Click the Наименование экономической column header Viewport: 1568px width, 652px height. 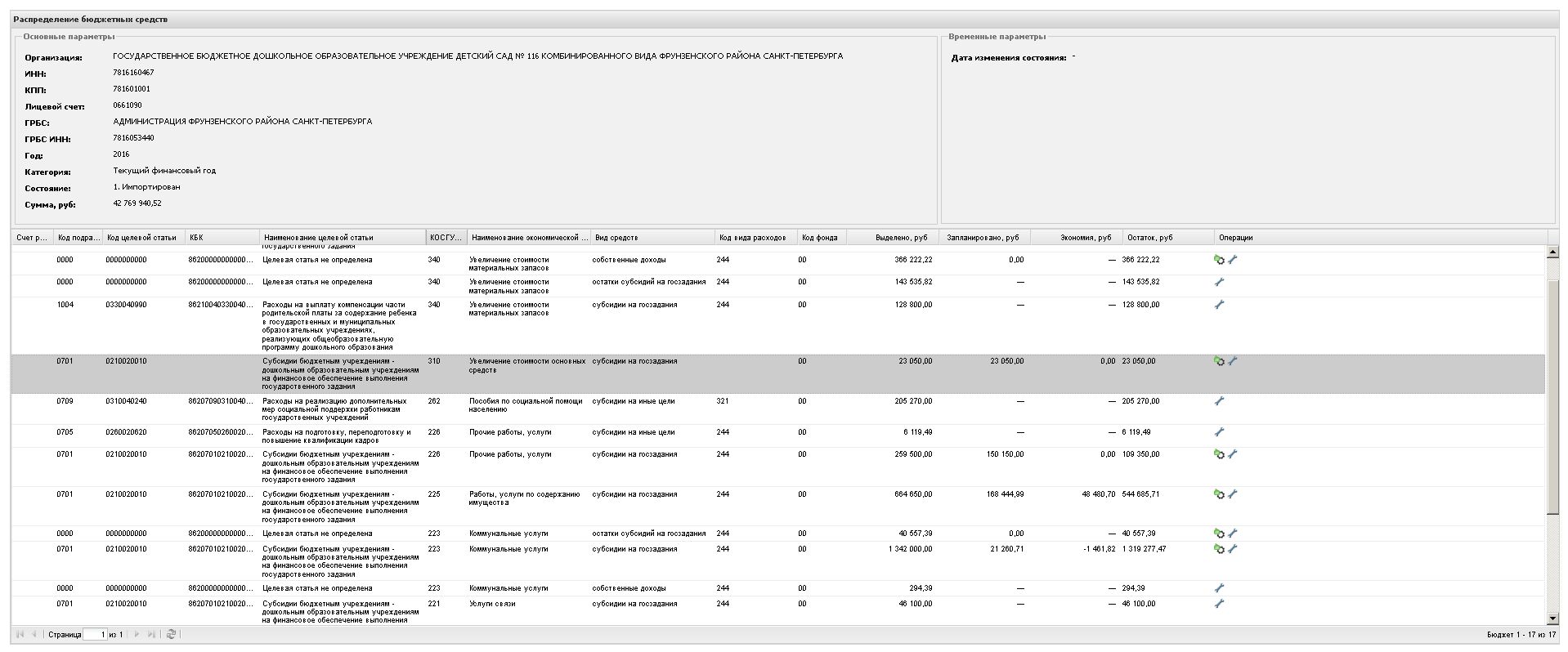[x=529, y=238]
